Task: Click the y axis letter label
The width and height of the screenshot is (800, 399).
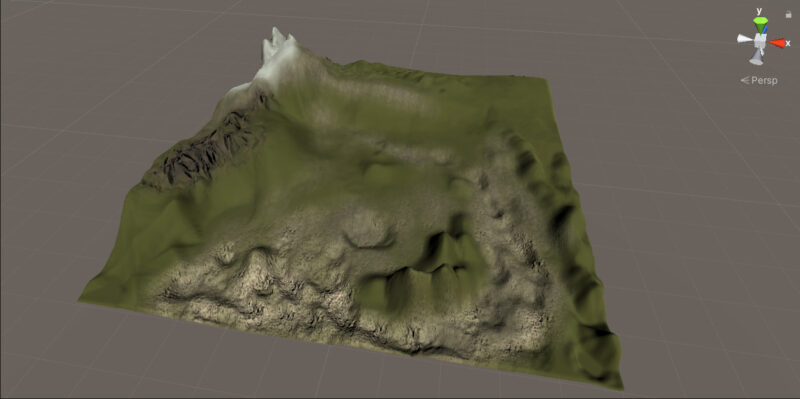Action: click(759, 11)
